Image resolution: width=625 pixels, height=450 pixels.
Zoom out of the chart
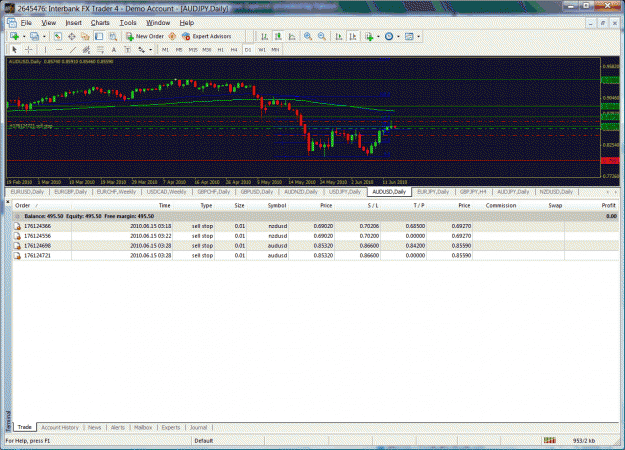322,36
